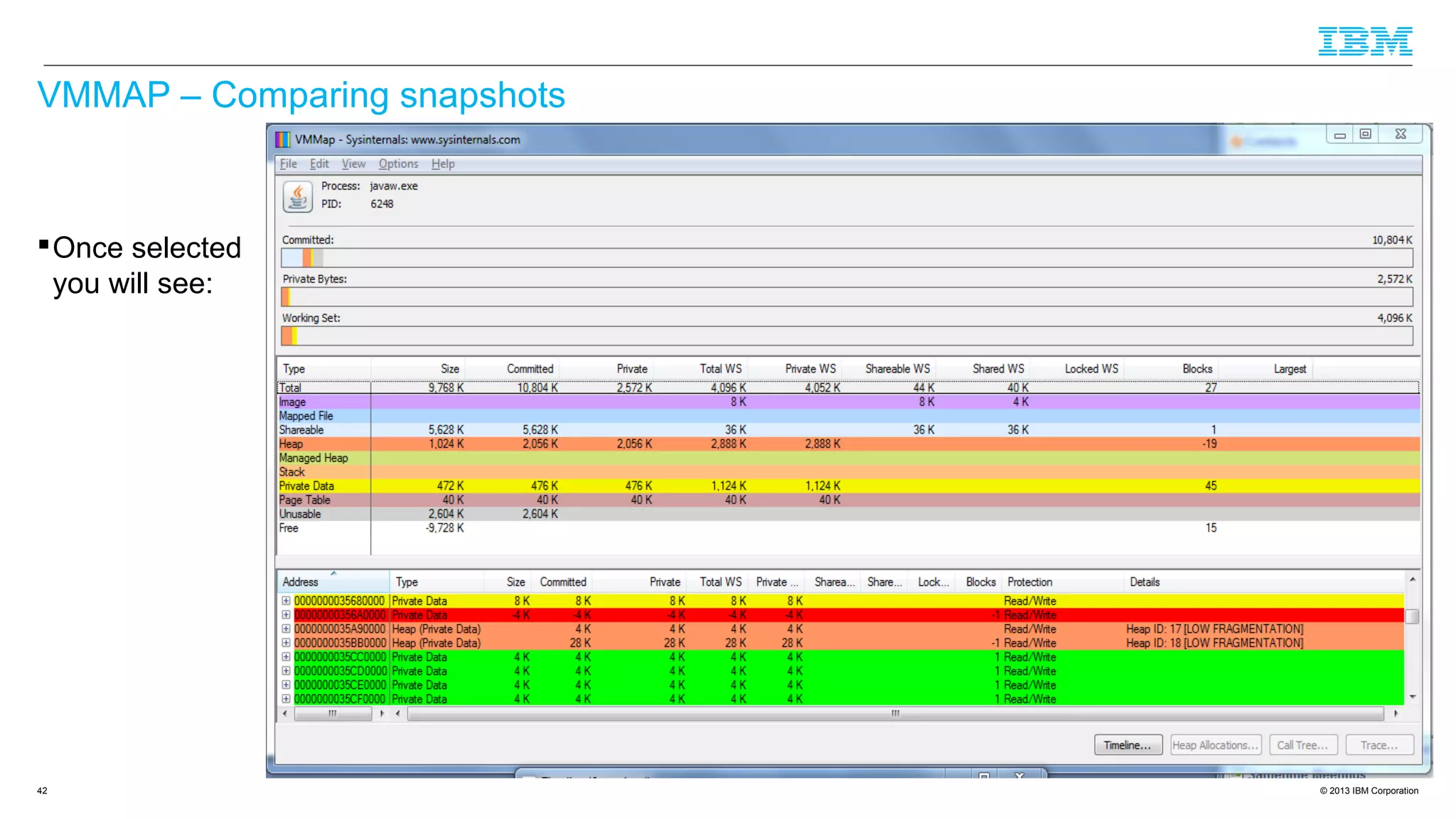The width and height of the screenshot is (1456, 819).
Task: Click the address pane horizontal scrollbar thumb
Action: [333, 713]
